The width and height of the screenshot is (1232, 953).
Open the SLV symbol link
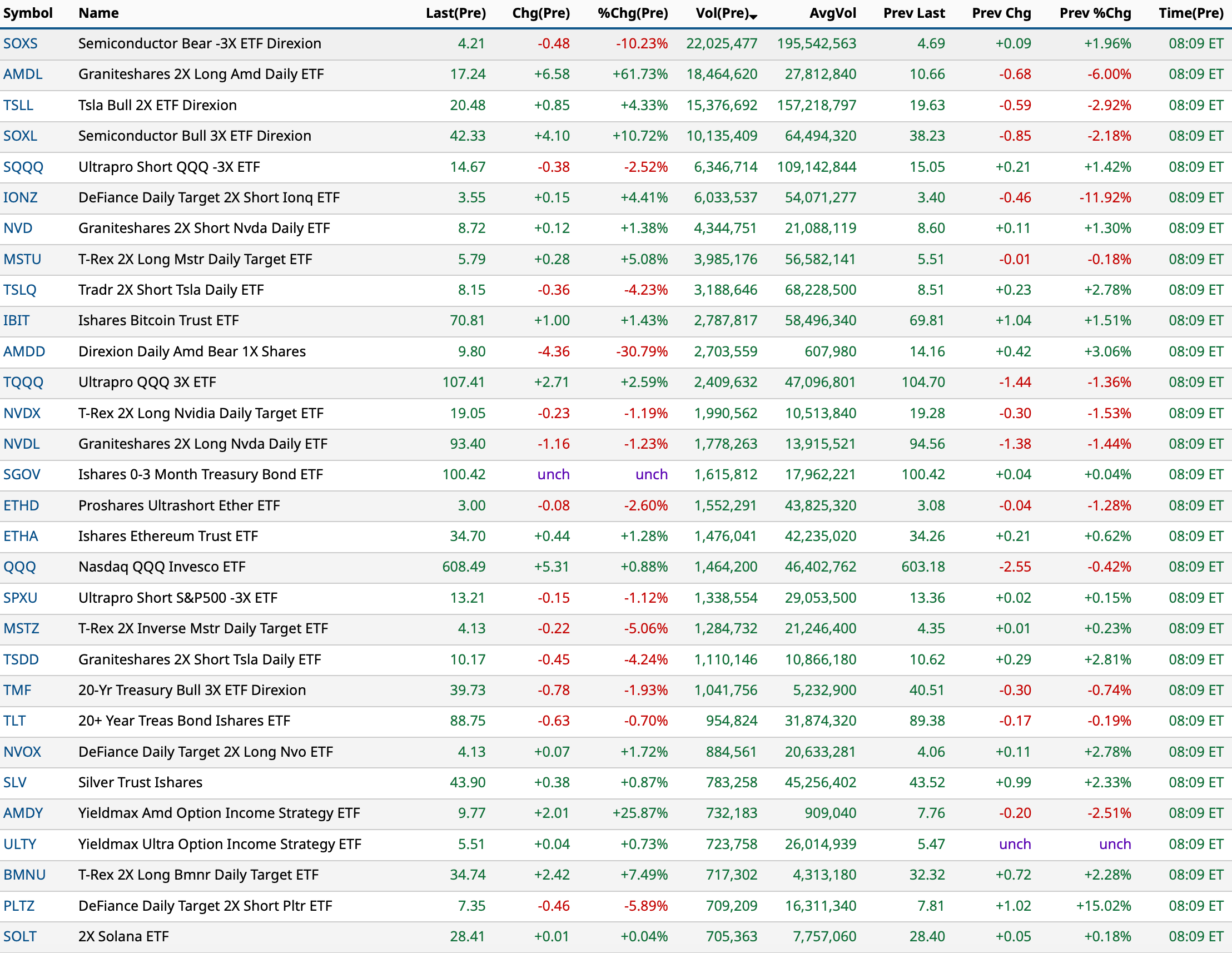click(x=14, y=782)
